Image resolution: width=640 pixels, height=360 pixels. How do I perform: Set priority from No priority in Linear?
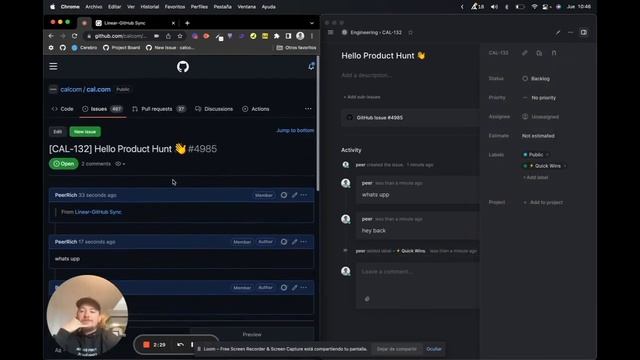click(539, 98)
